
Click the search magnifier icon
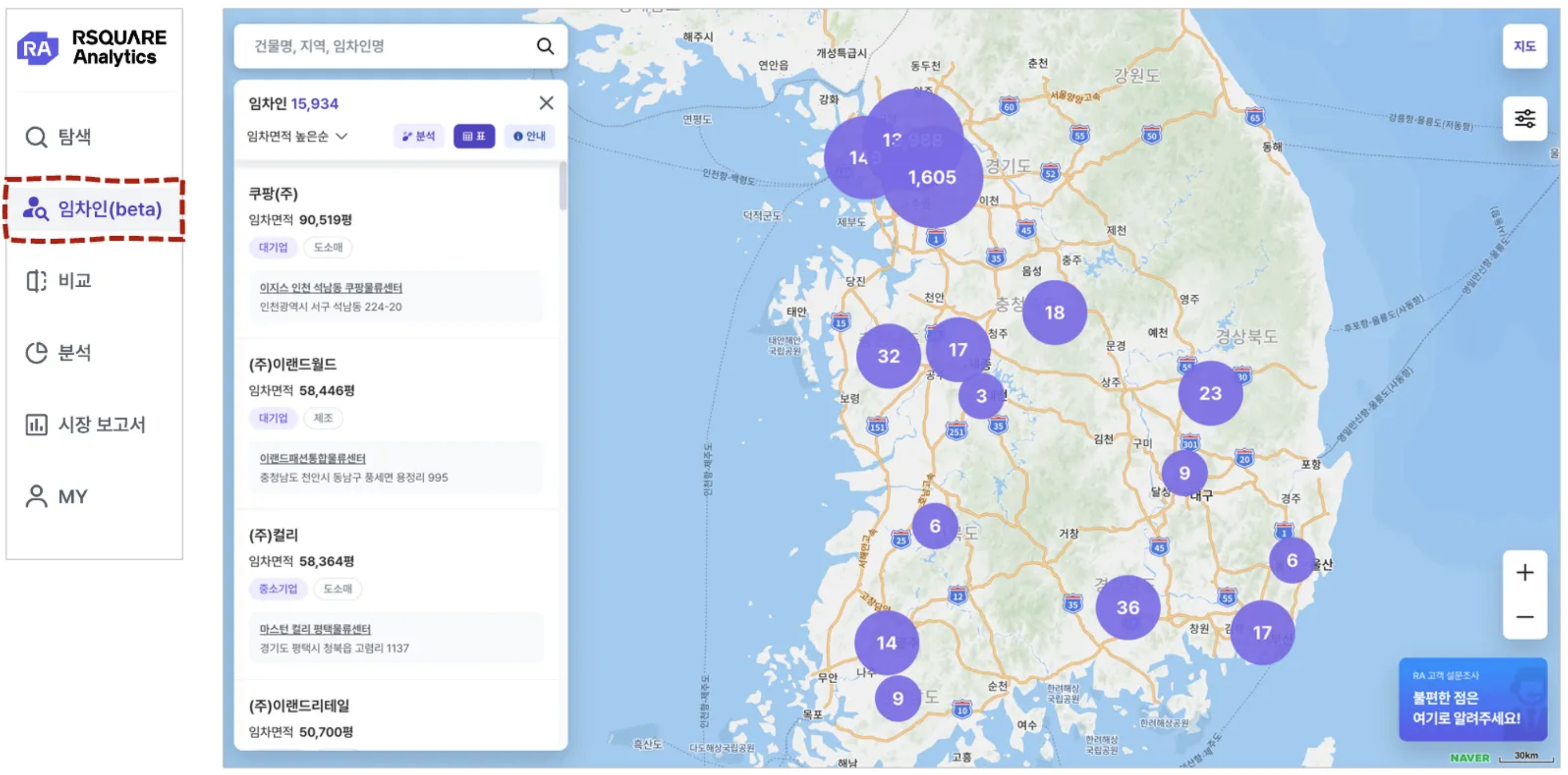545,46
